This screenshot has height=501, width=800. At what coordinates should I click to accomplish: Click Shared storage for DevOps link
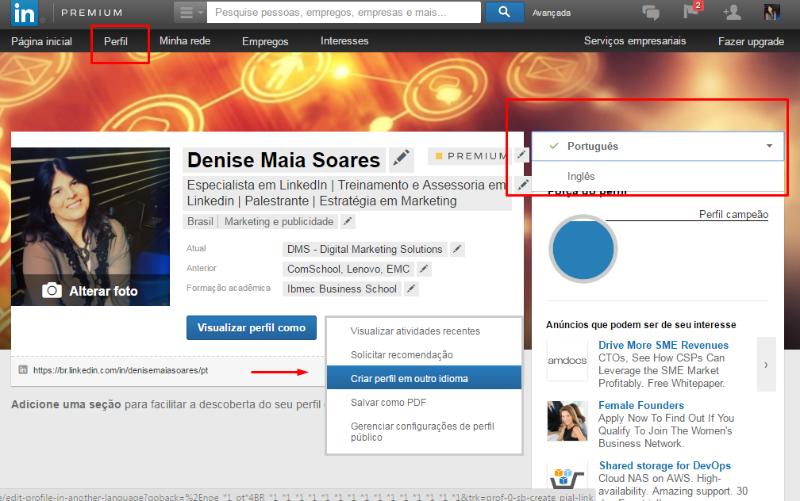tap(665, 465)
